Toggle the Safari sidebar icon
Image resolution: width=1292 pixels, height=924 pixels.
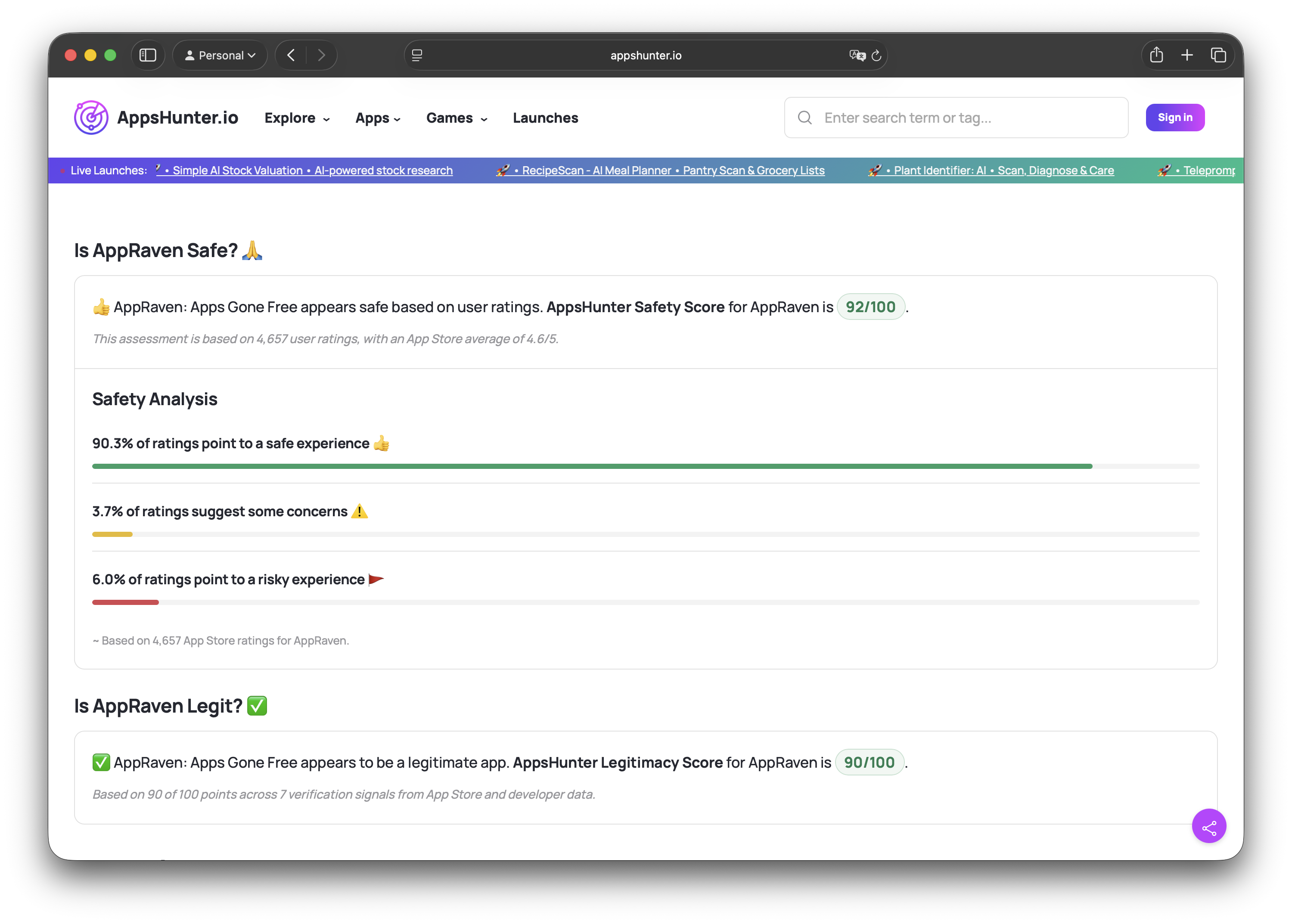tap(148, 55)
